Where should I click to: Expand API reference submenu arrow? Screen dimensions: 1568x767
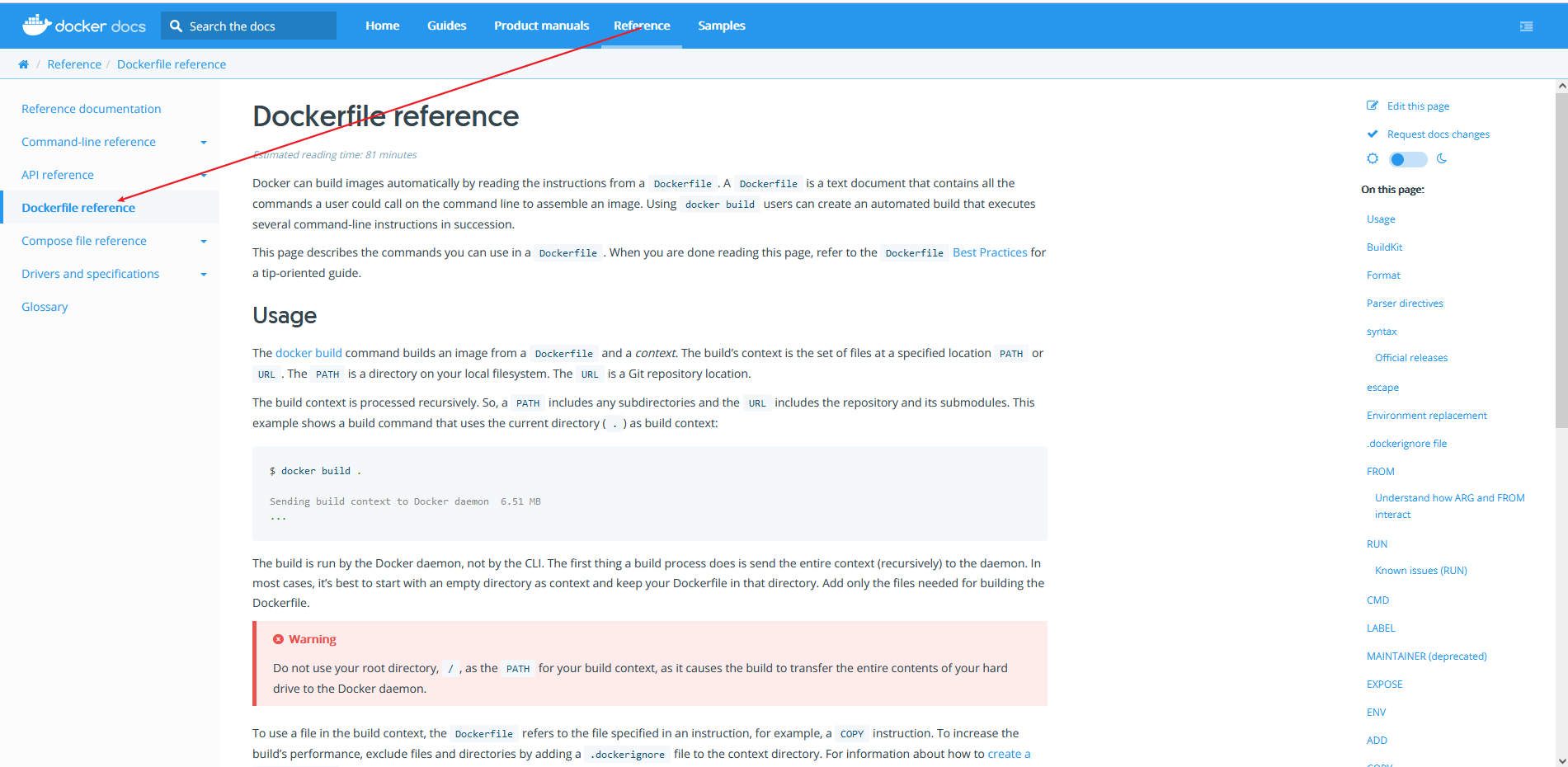pyautogui.click(x=204, y=176)
